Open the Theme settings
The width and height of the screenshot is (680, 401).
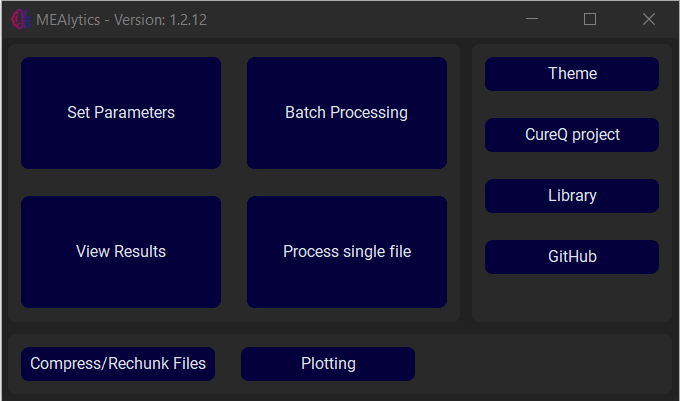[x=572, y=74]
